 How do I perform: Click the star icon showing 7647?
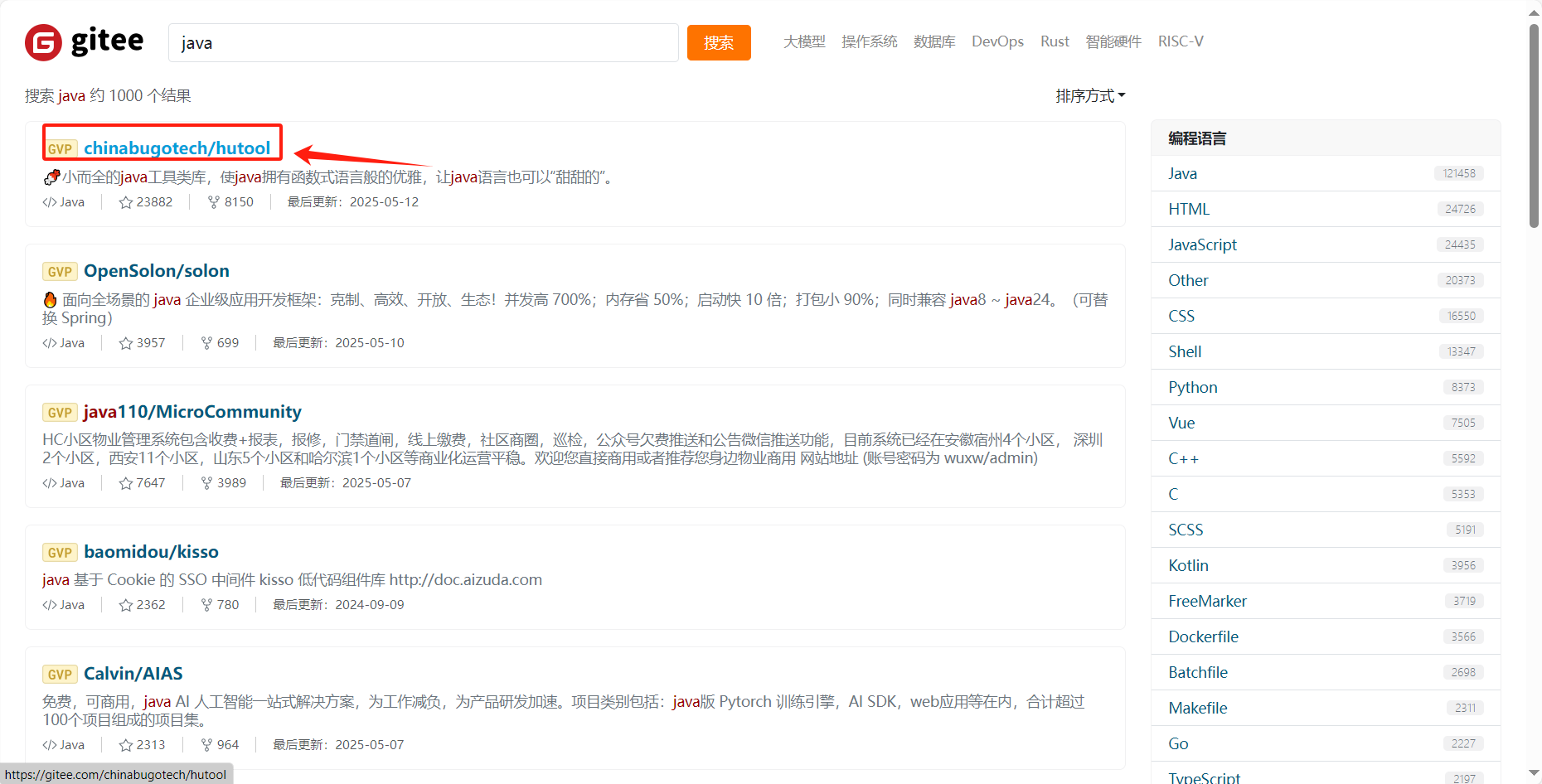click(126, 483)
